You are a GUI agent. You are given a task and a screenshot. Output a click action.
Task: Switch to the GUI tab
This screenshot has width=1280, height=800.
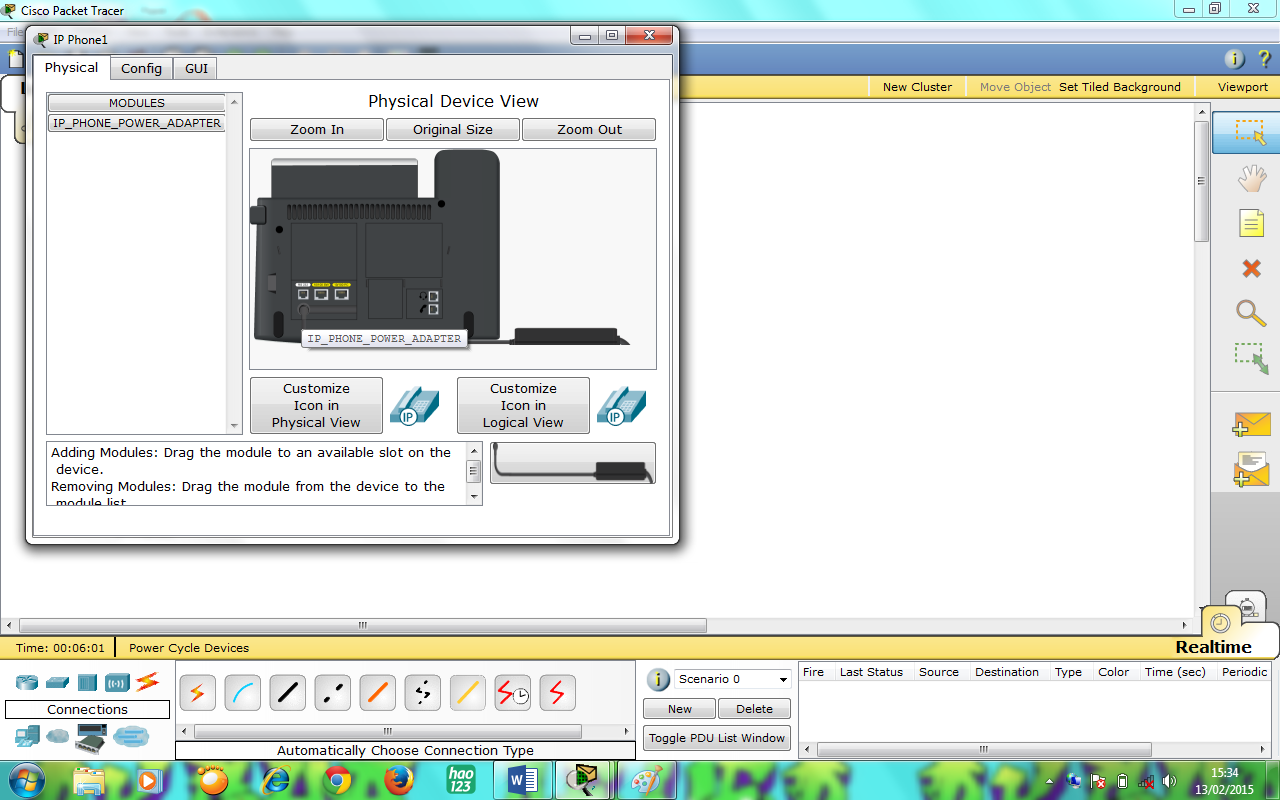pyautogui.click(x=196, y=69)
